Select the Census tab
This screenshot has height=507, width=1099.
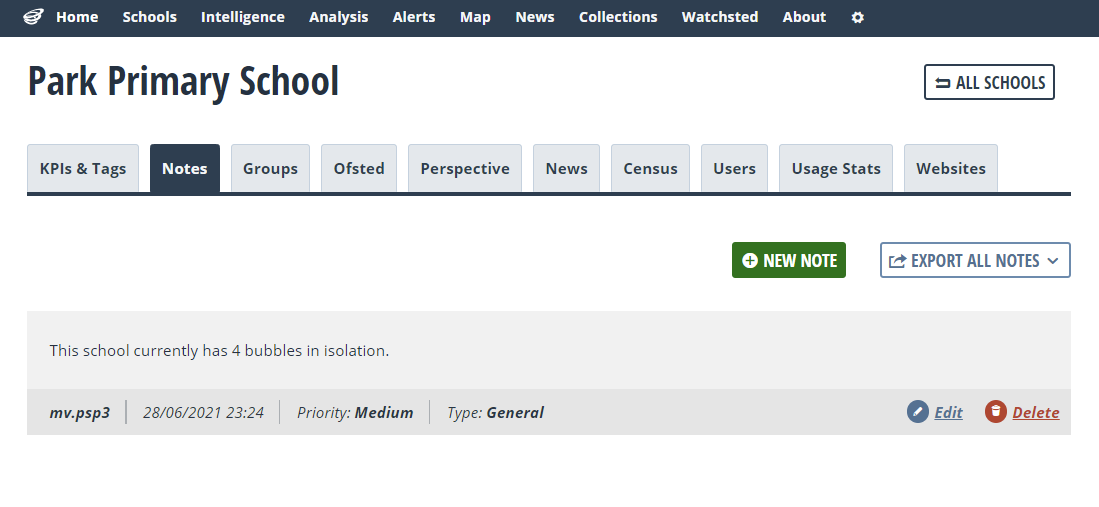[650, 168]
